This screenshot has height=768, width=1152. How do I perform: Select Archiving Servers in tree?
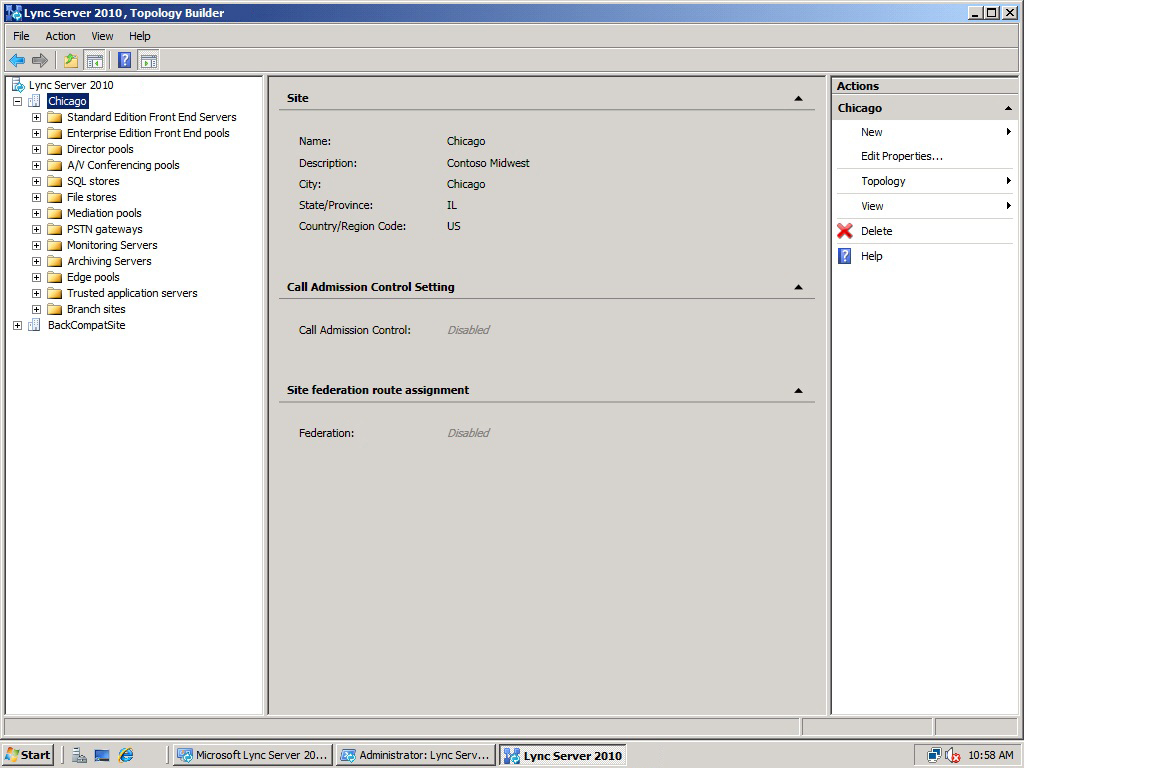pyautogui.click(x=109, y=261)
